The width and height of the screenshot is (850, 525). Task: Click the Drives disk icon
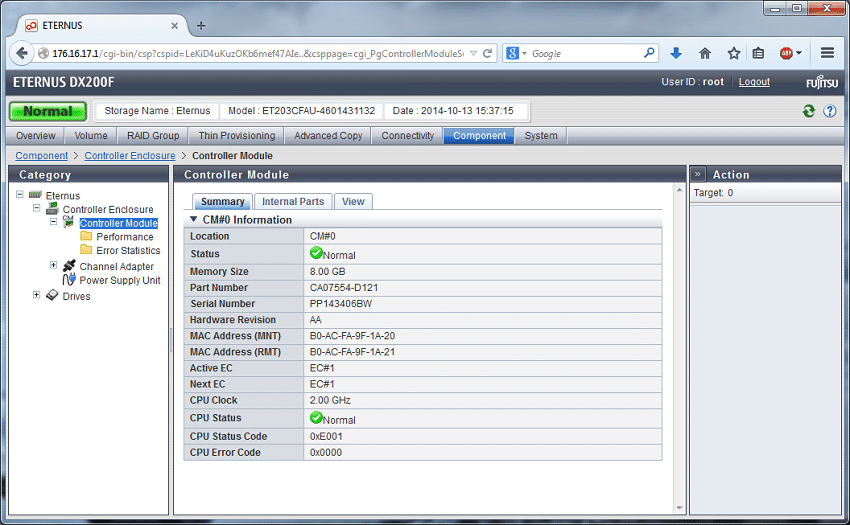(52, 295)
